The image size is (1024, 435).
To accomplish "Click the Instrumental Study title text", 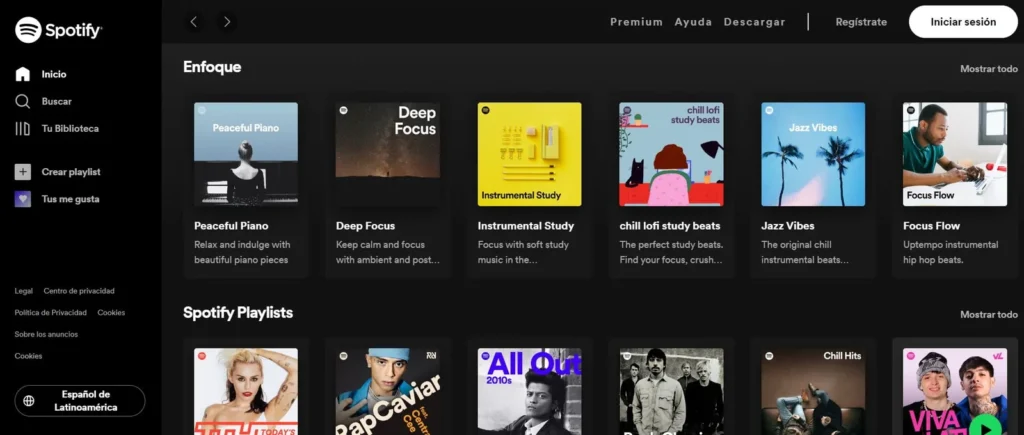I will 526,226.
